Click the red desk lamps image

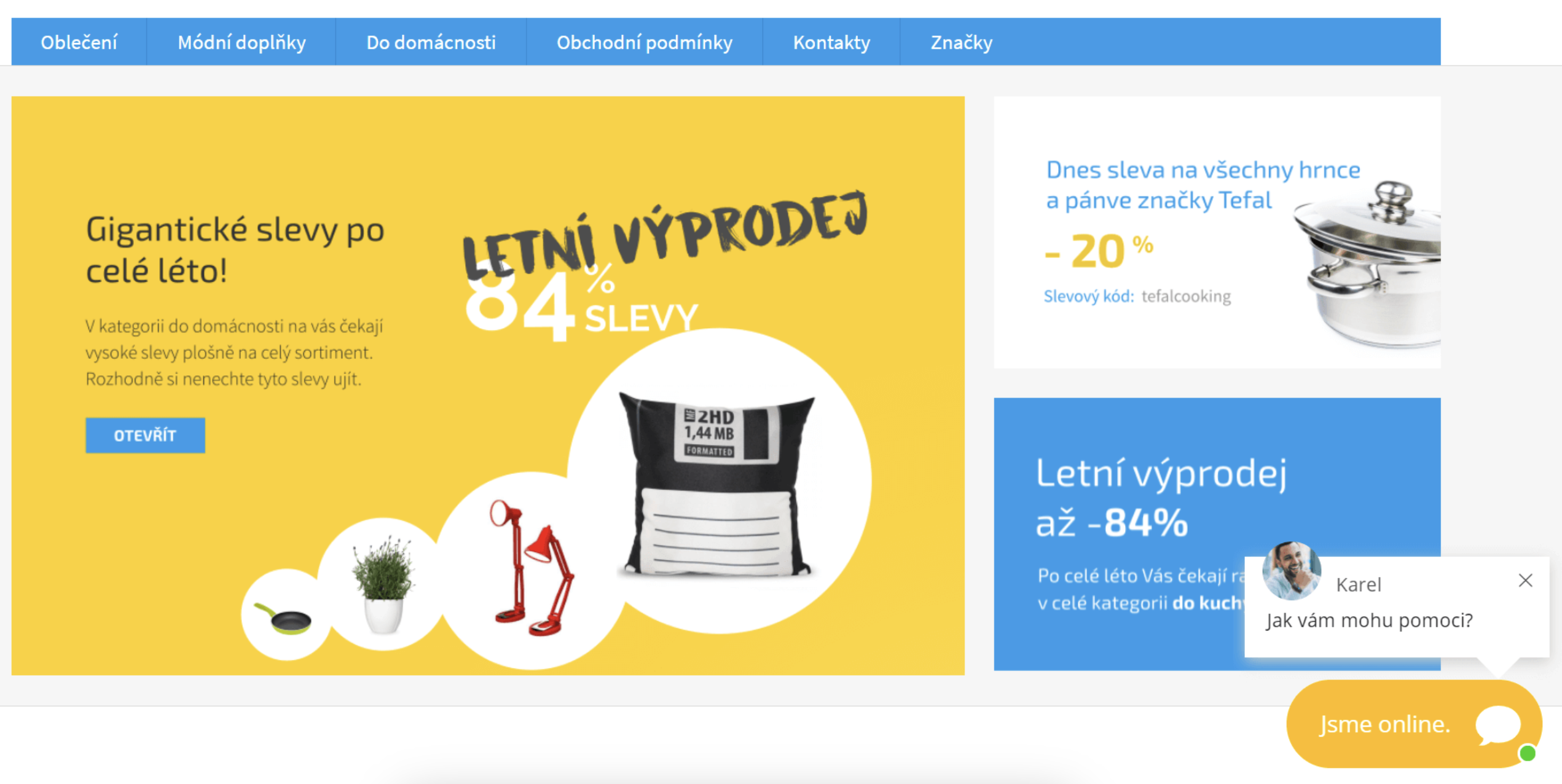click(532, 568)
